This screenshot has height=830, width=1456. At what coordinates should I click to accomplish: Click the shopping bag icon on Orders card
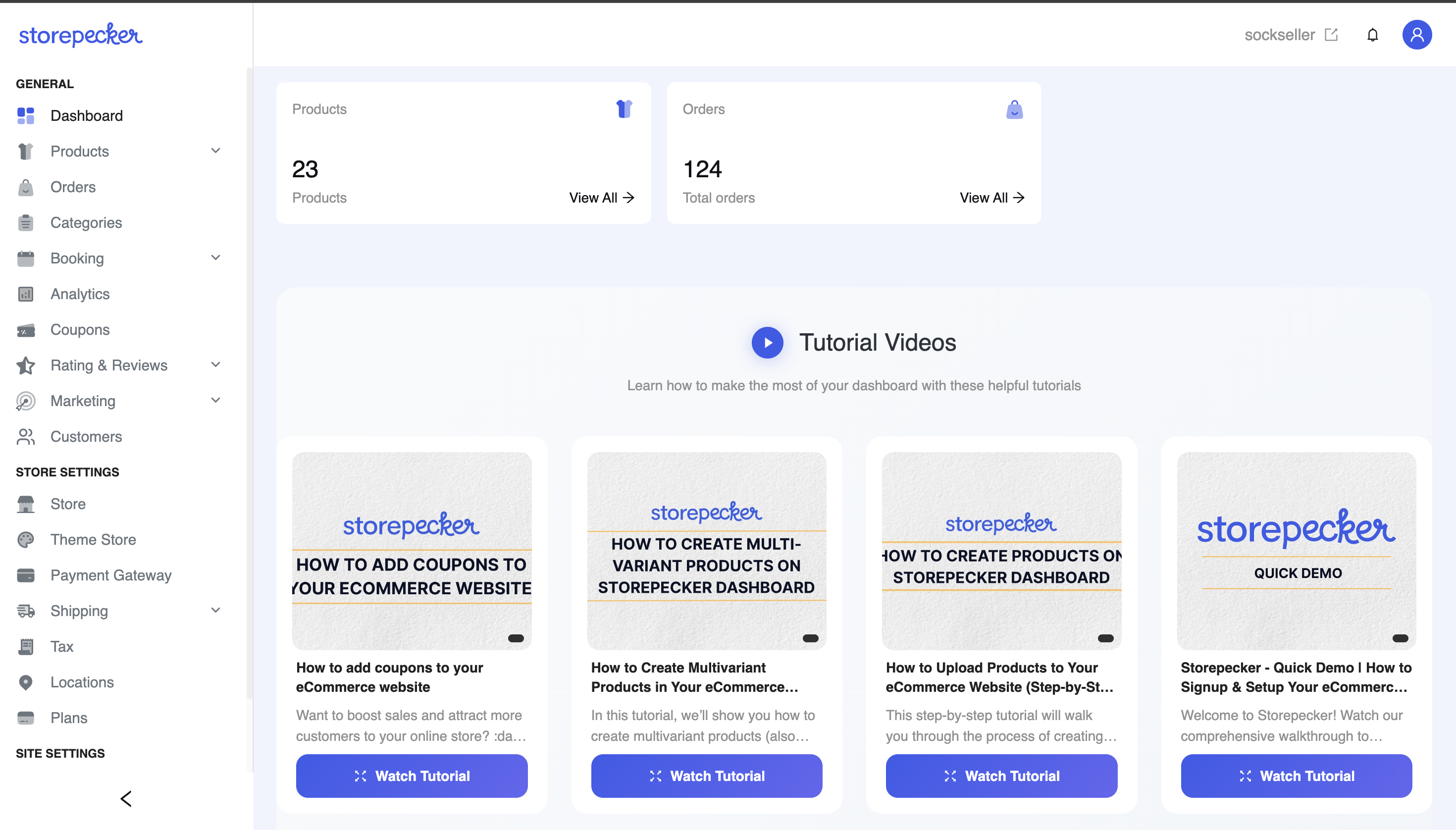click(1014, 109)
